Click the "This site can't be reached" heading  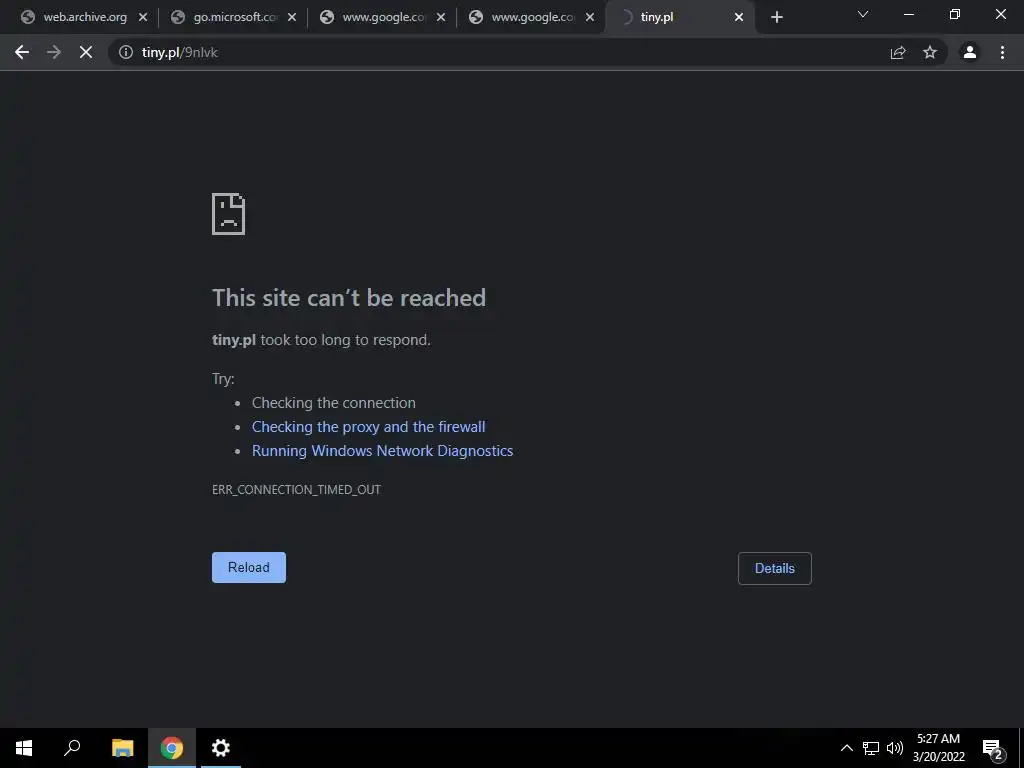349,298
